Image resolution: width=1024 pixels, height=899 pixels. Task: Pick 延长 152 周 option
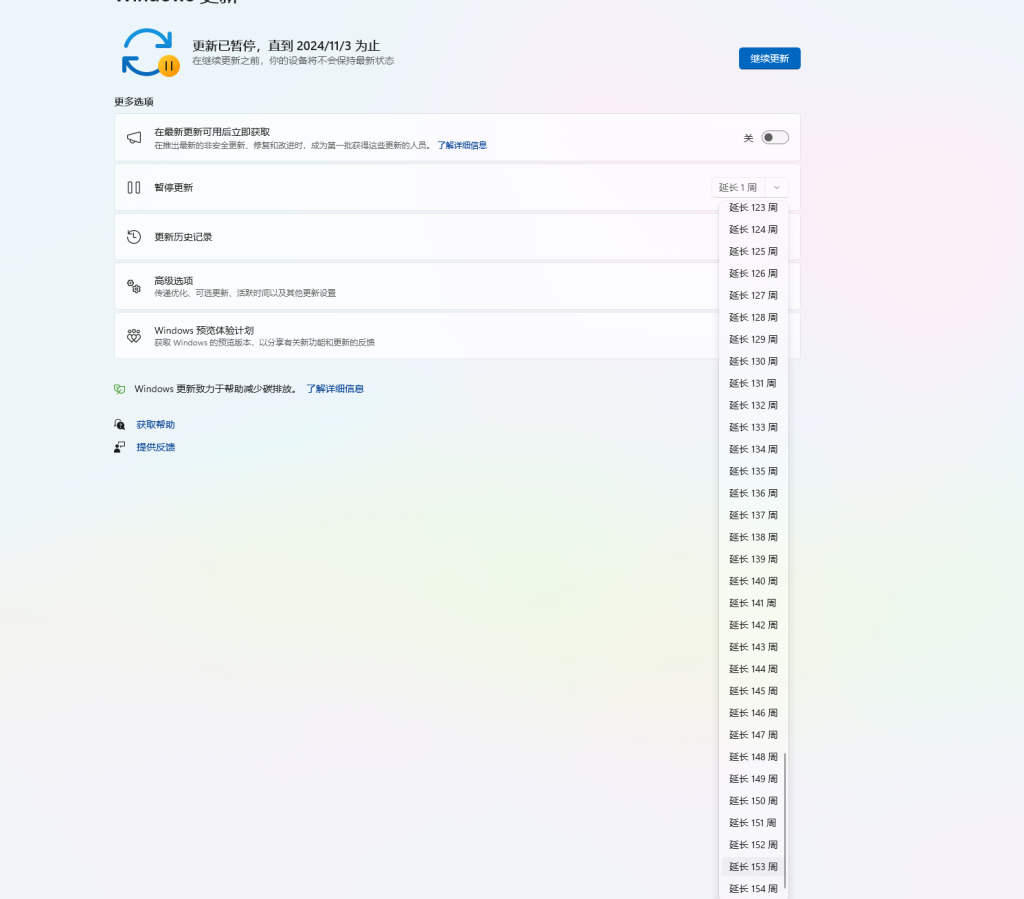click(753, 845)
